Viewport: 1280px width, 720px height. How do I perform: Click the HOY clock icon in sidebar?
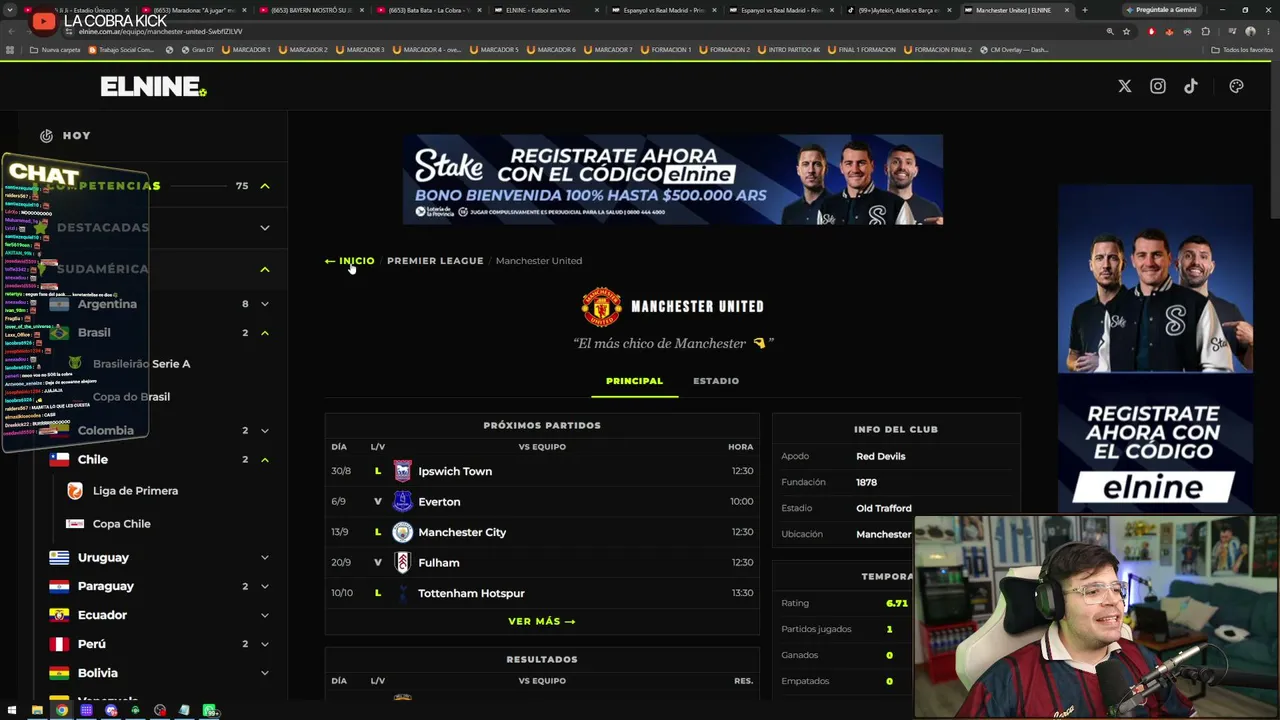46,136
